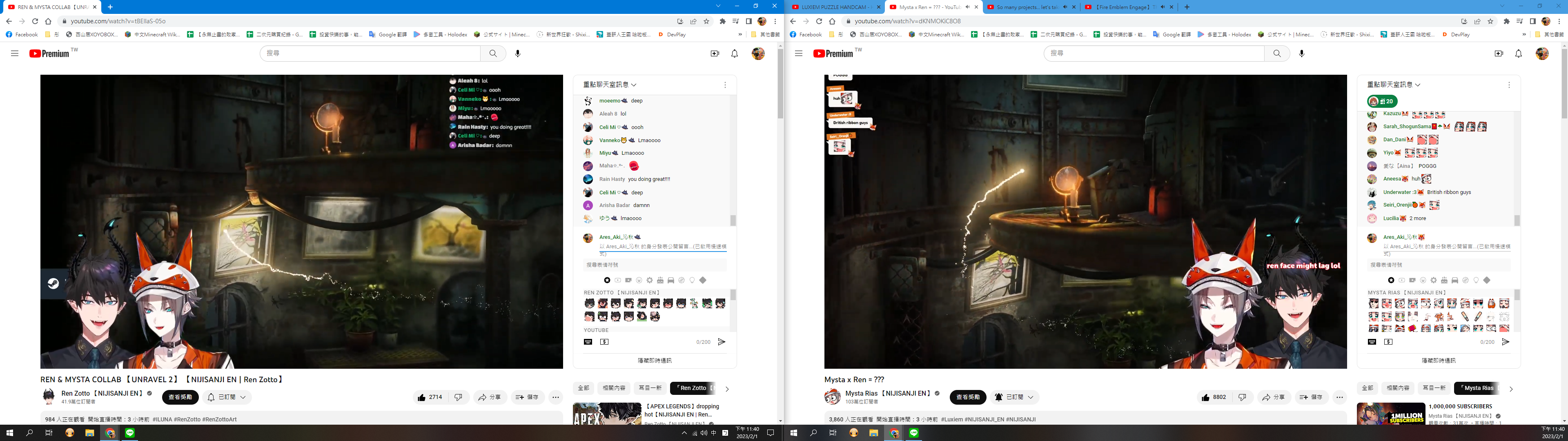Send the chat message in the Mysta Rias chat
This screenshot has width=1568, height=441.
[x=1505, y=342]
